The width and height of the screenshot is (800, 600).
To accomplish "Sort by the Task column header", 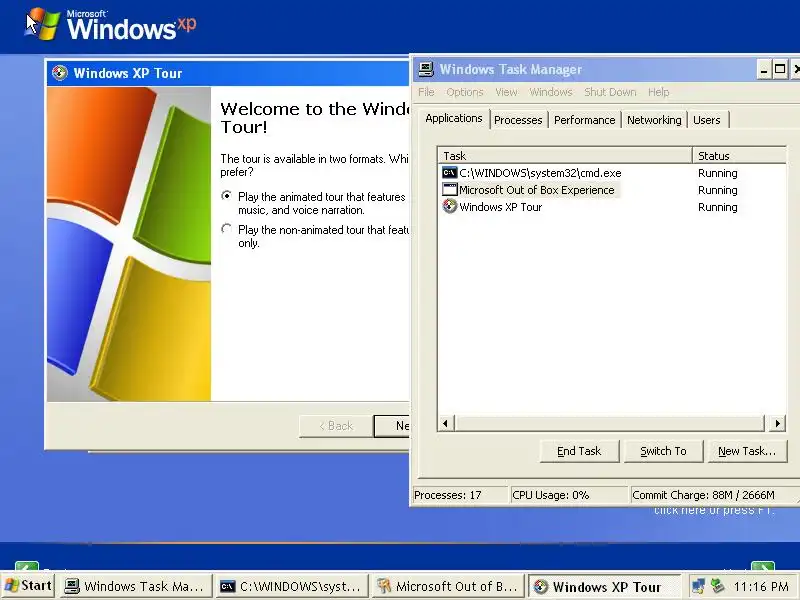I will (565, 156).
